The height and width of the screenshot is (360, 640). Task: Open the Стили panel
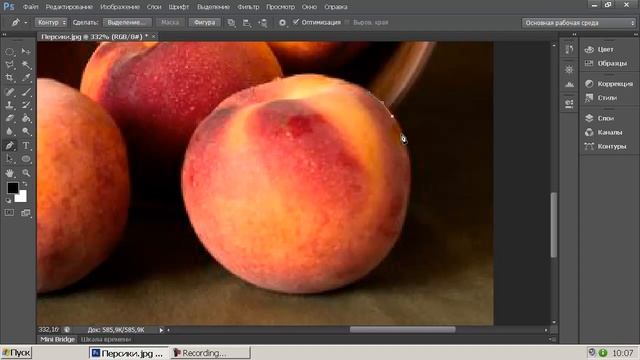600,98
